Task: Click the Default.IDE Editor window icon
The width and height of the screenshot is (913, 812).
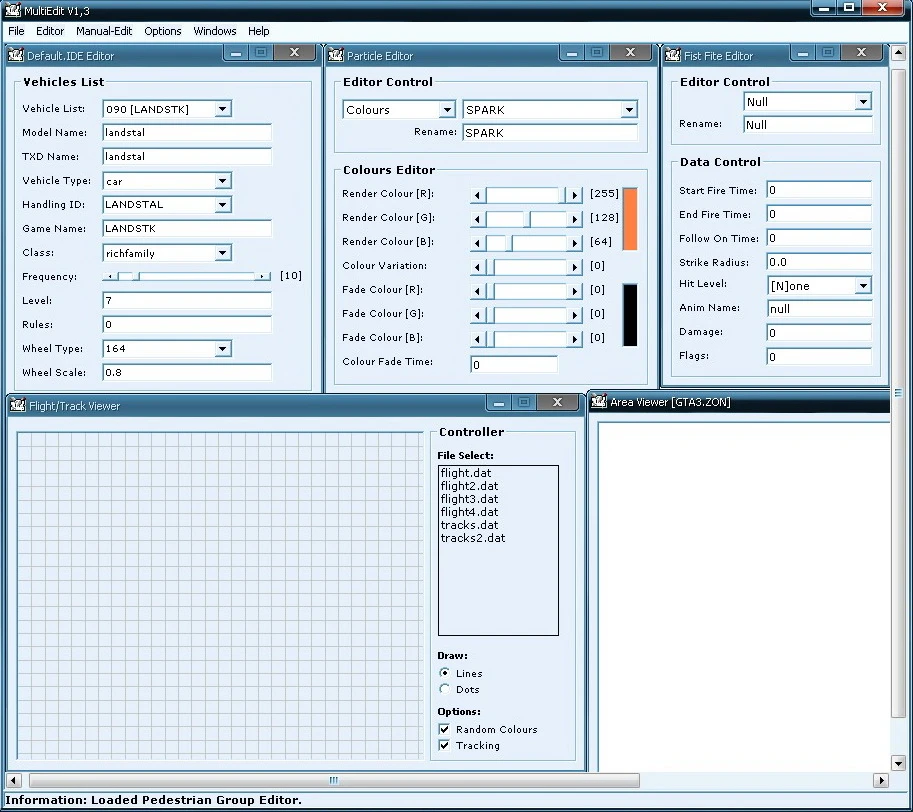Action: coord(16,55)
